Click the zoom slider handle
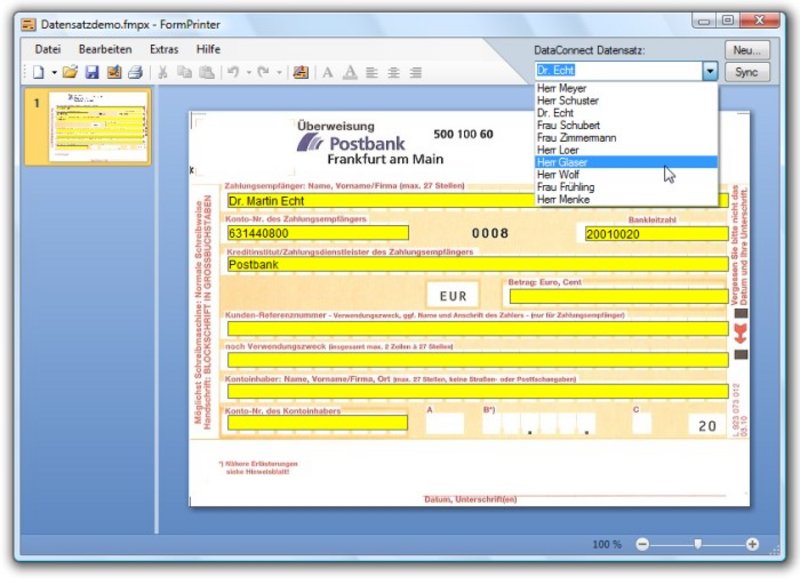 [697, 544]
